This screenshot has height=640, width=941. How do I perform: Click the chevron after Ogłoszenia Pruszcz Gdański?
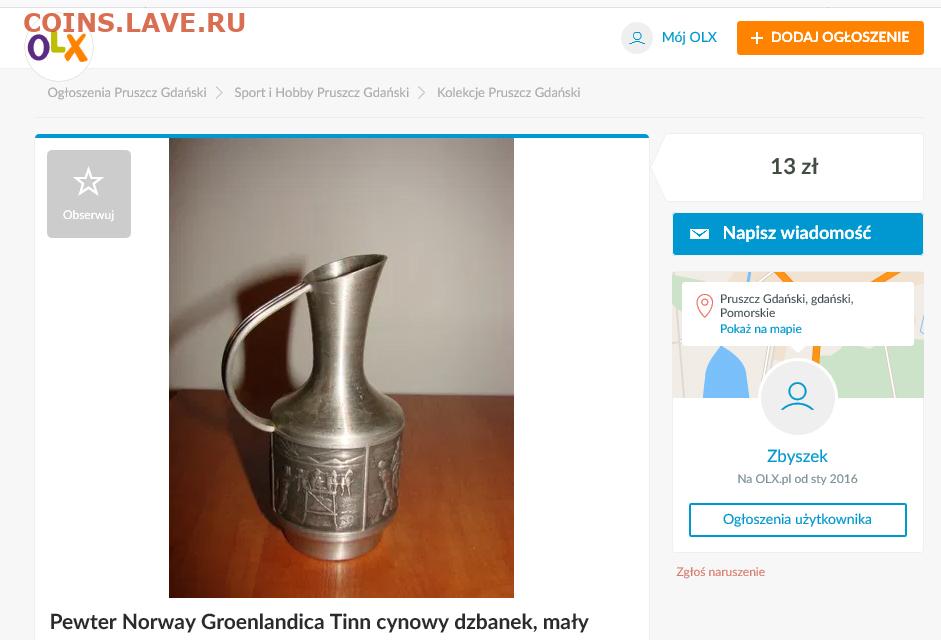[x=220, y=92]
